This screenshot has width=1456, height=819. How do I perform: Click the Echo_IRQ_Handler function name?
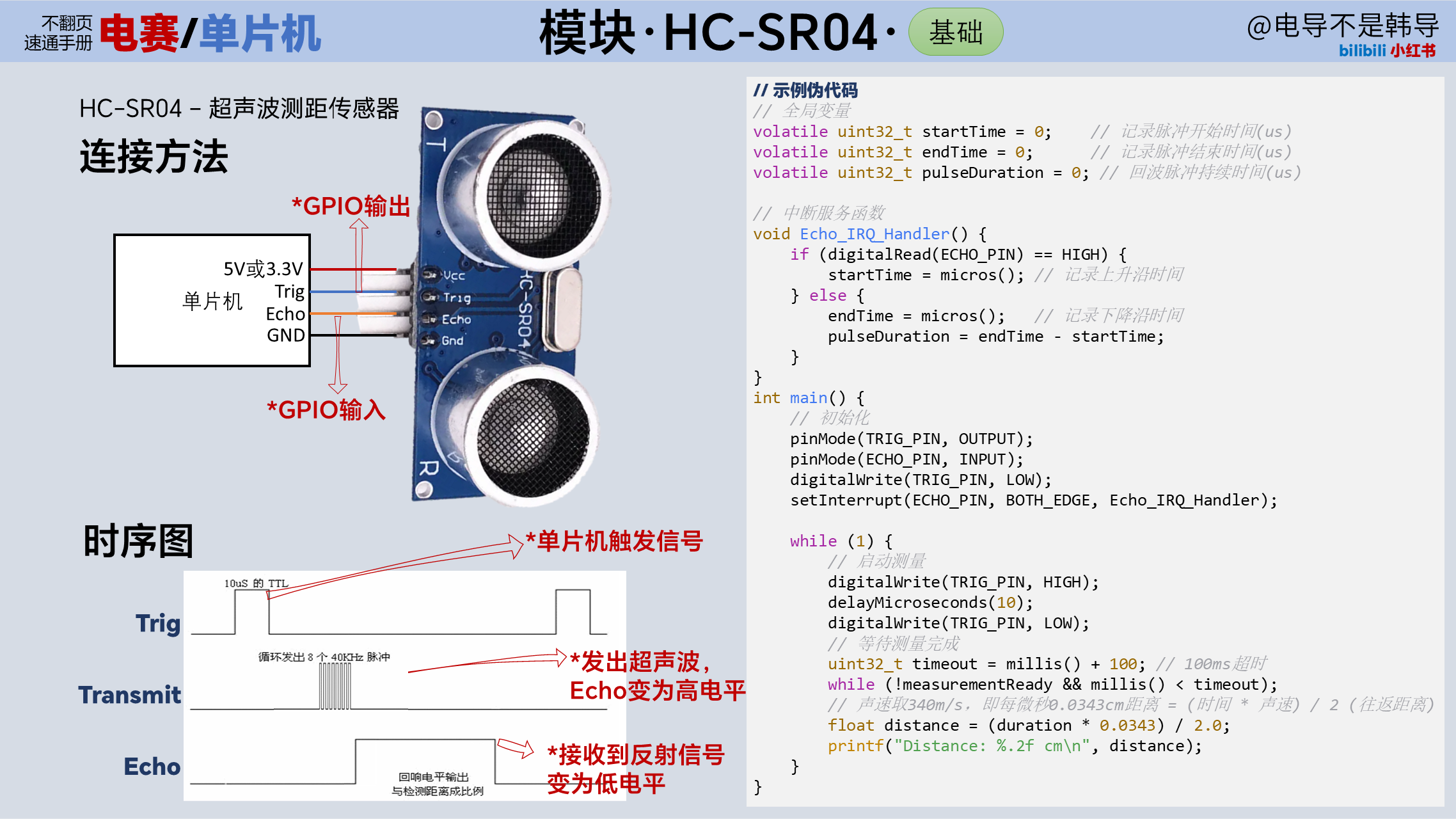coord(874,234)
